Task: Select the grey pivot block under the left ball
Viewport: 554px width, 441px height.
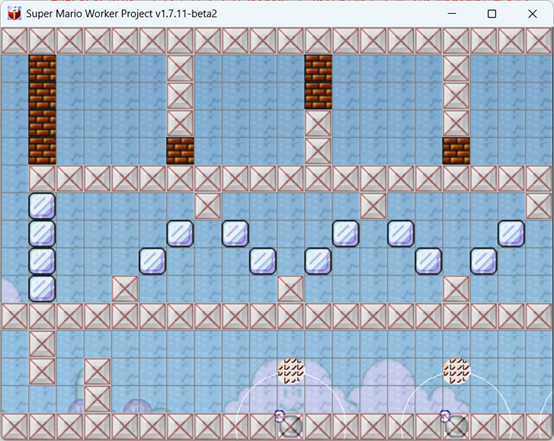Action: coord(291,427)
